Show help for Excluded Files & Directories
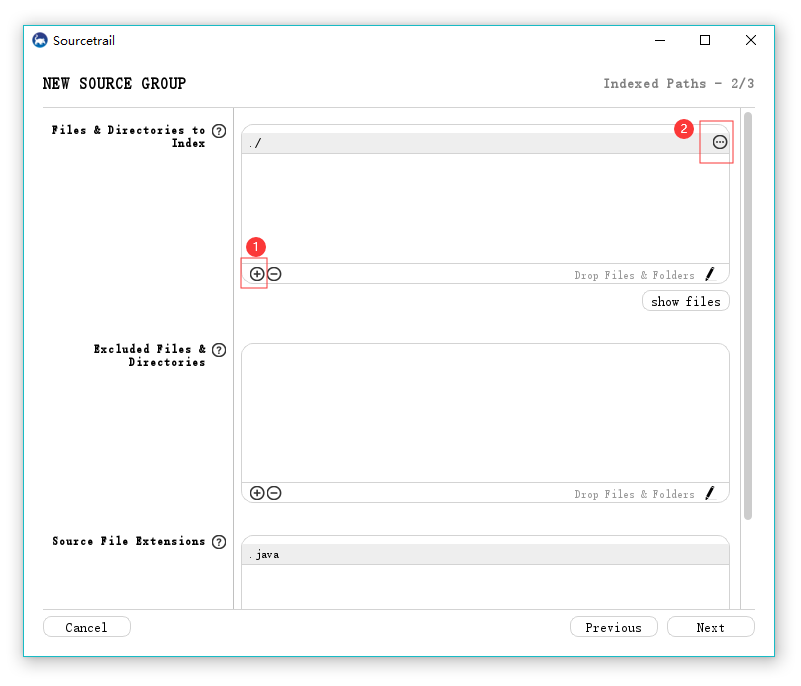The width and height of the screenshot is (801, 686). pos(219,350)
